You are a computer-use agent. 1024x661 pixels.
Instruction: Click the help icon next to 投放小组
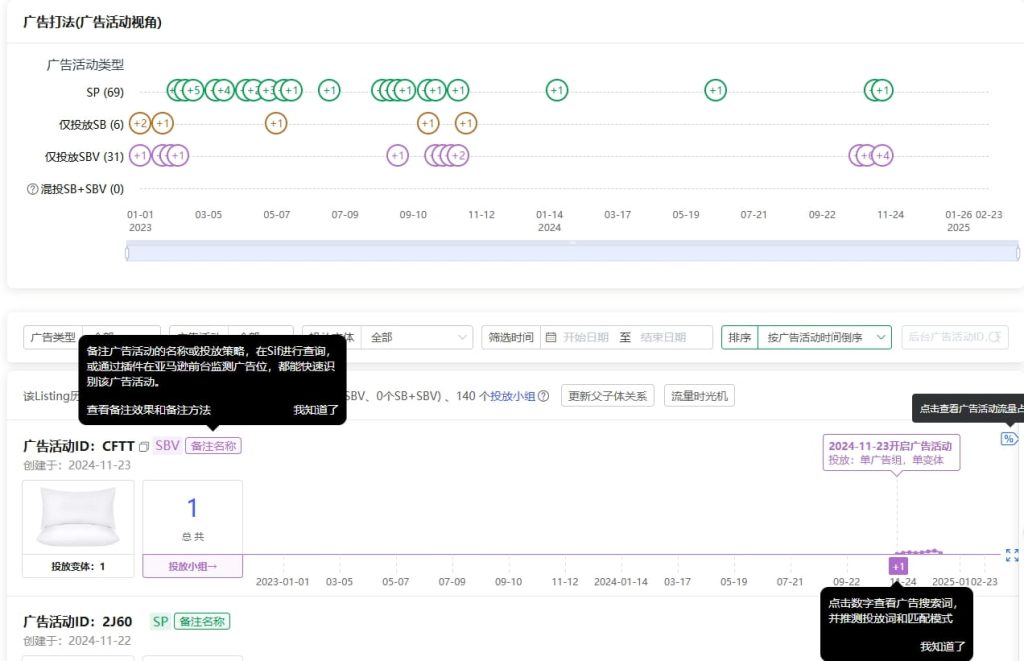tap(543, 396)
